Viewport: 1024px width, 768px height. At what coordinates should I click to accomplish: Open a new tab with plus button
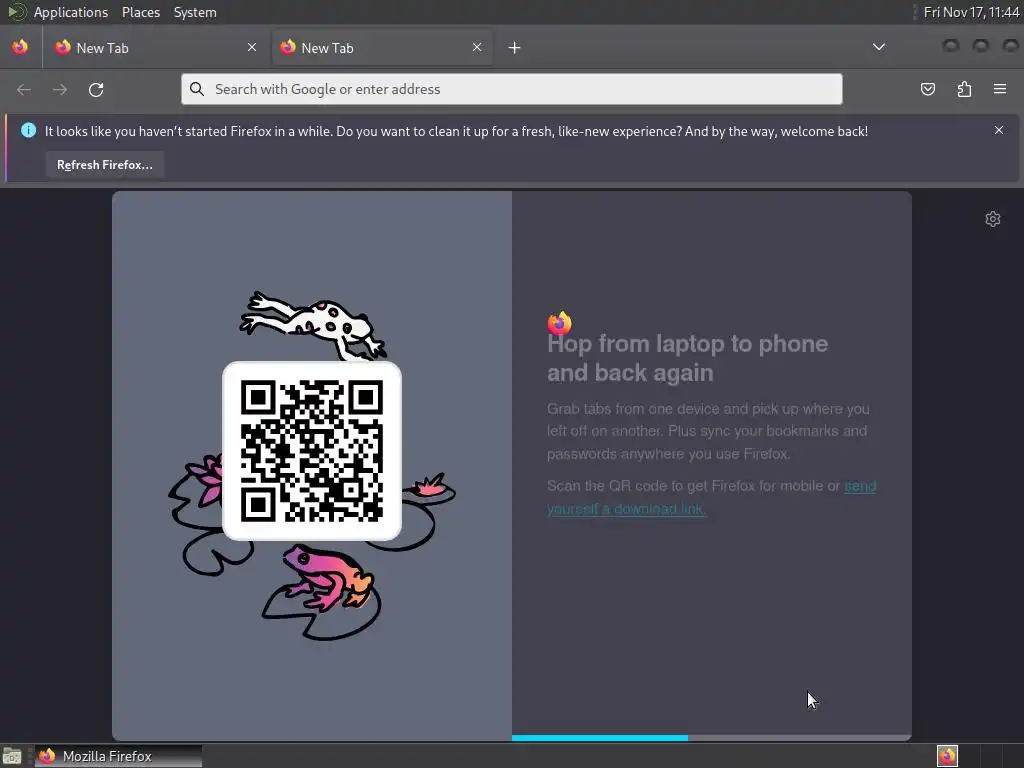[x=515, y=48]
